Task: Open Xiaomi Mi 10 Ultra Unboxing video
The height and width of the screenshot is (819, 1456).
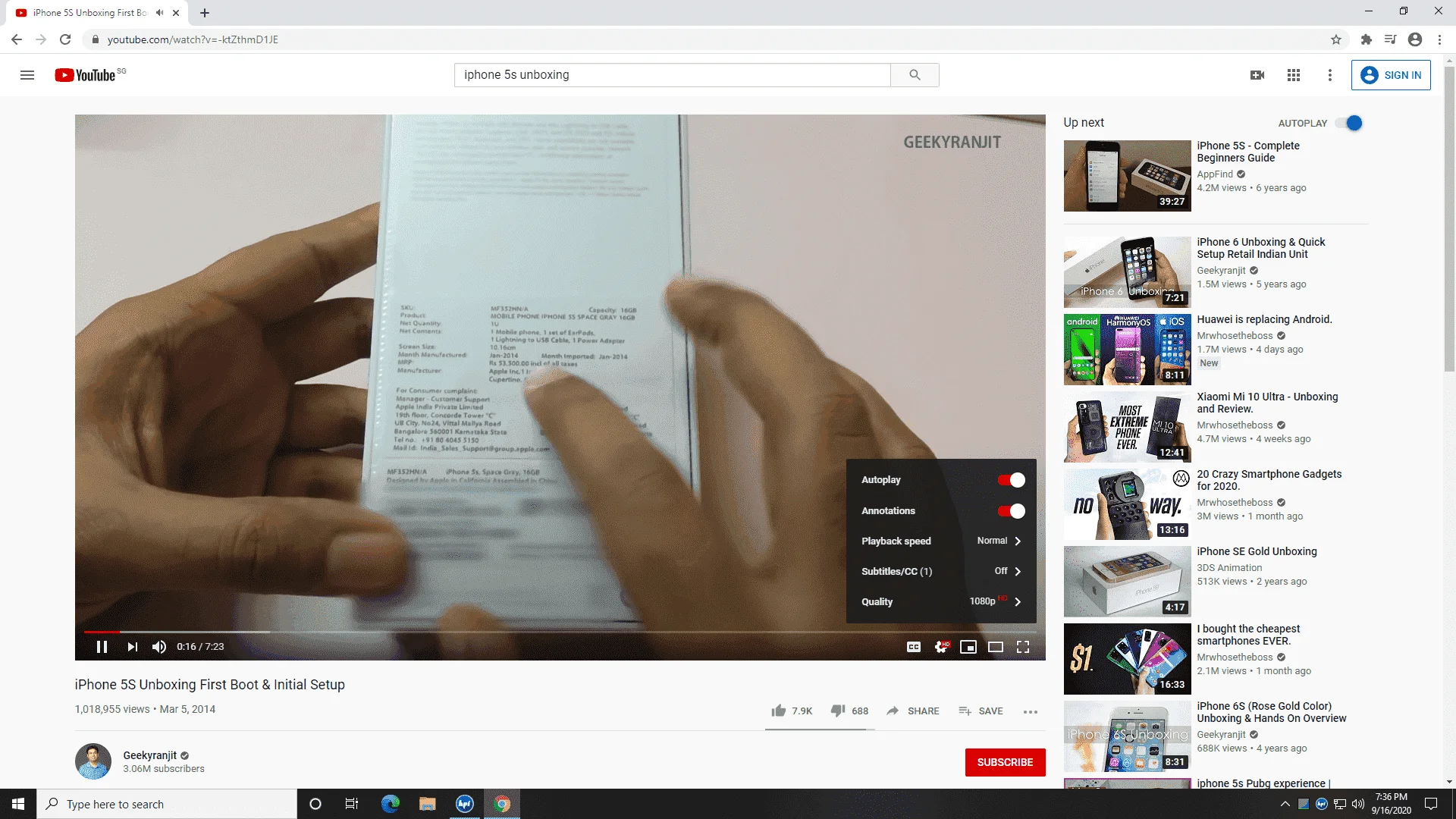Action: pyautogui.click(x=1127, y=427)
